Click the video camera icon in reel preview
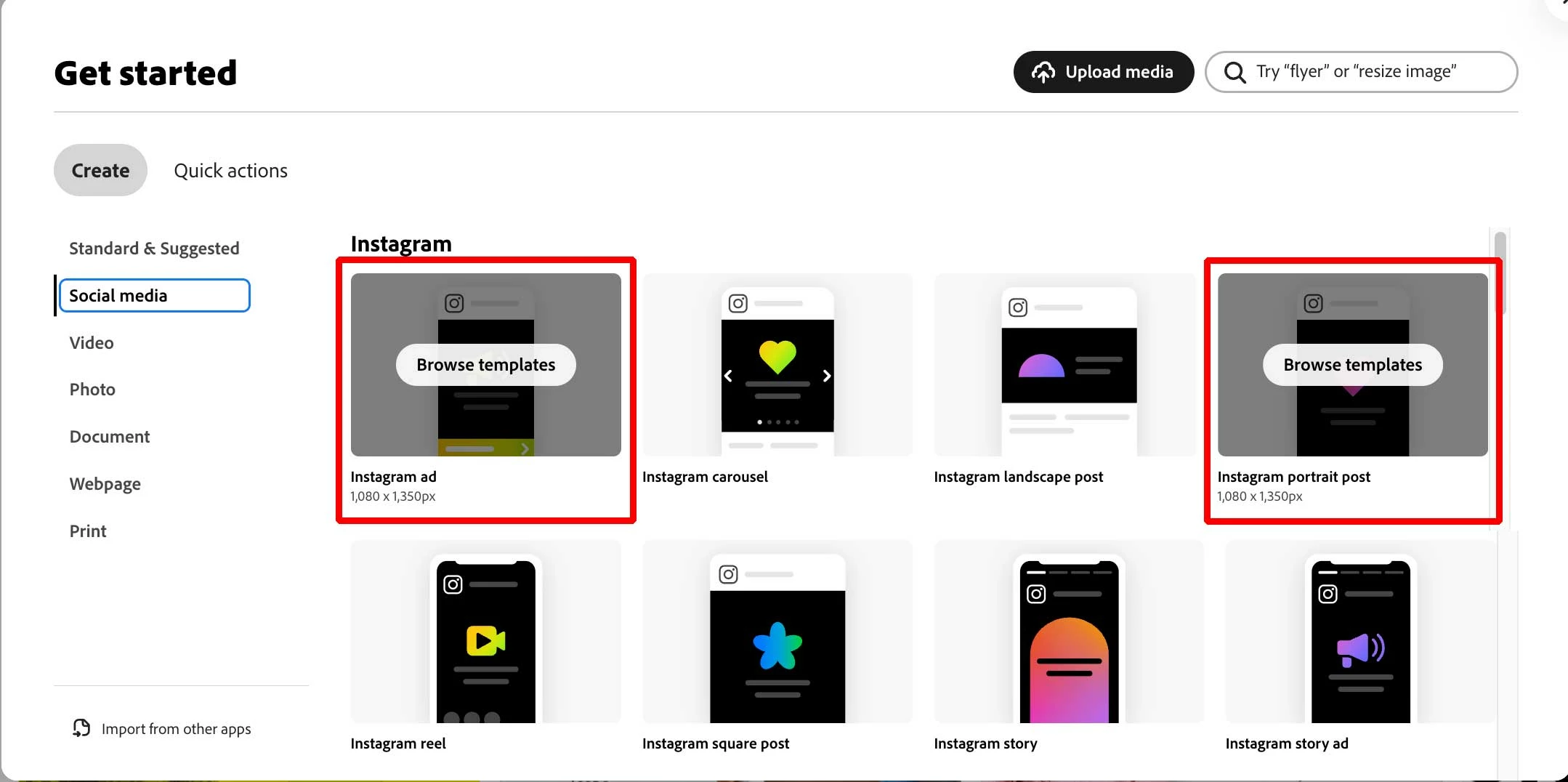Image resolution: width=1568 pixels, height=782 pixels. tap(485, 641)
